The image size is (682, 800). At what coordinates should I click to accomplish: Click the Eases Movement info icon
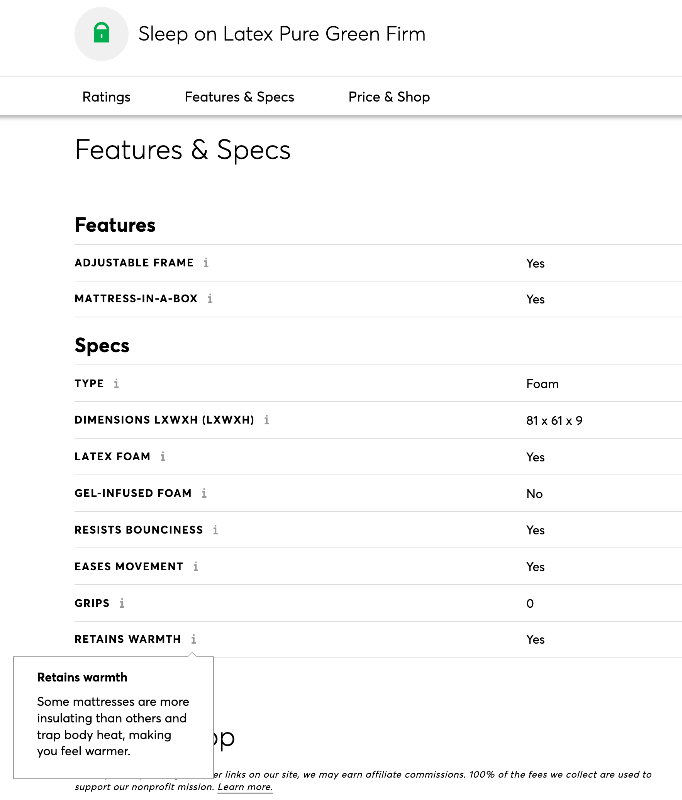pos(196,567)
